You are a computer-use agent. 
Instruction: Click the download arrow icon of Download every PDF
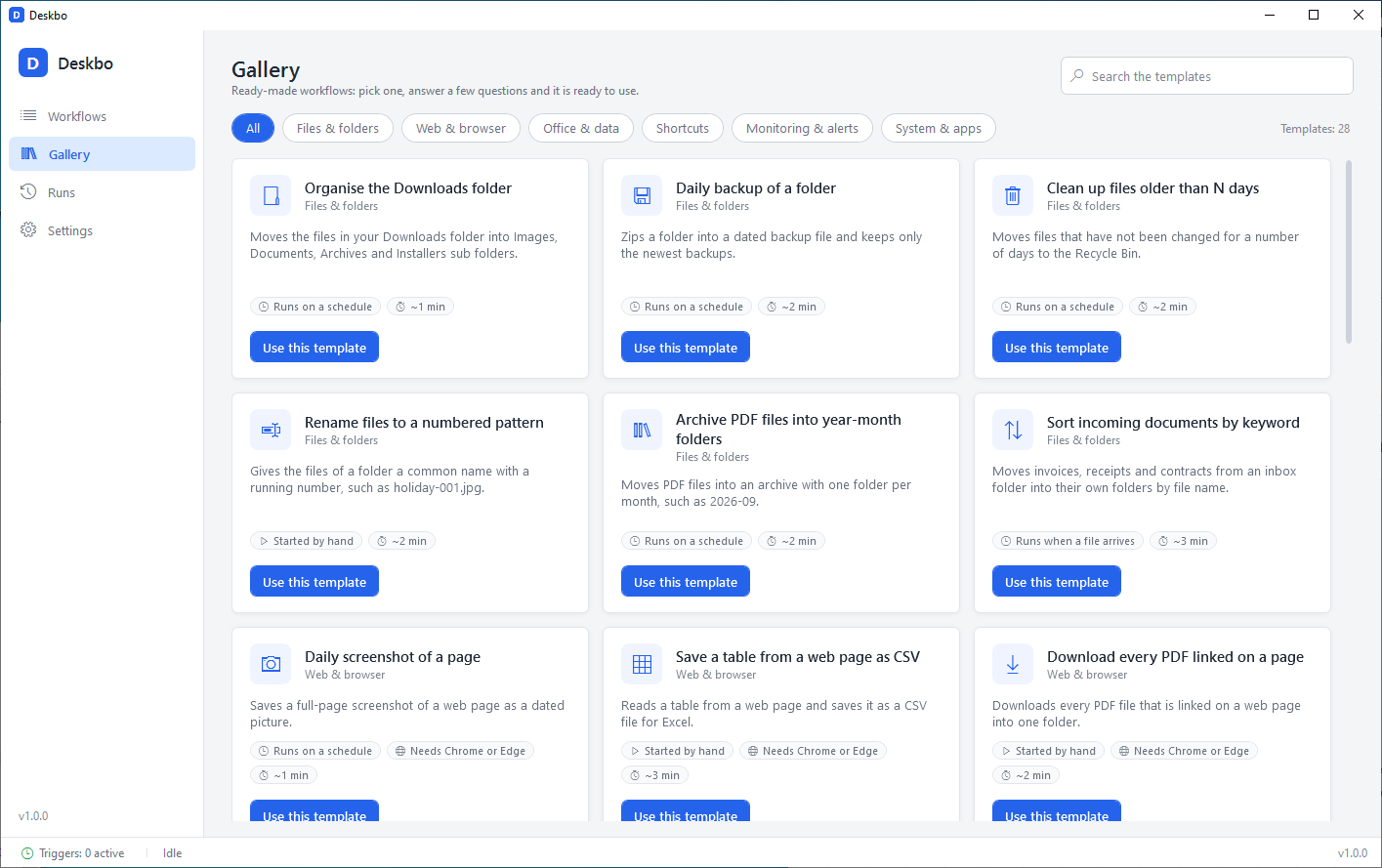point(1013,664)
